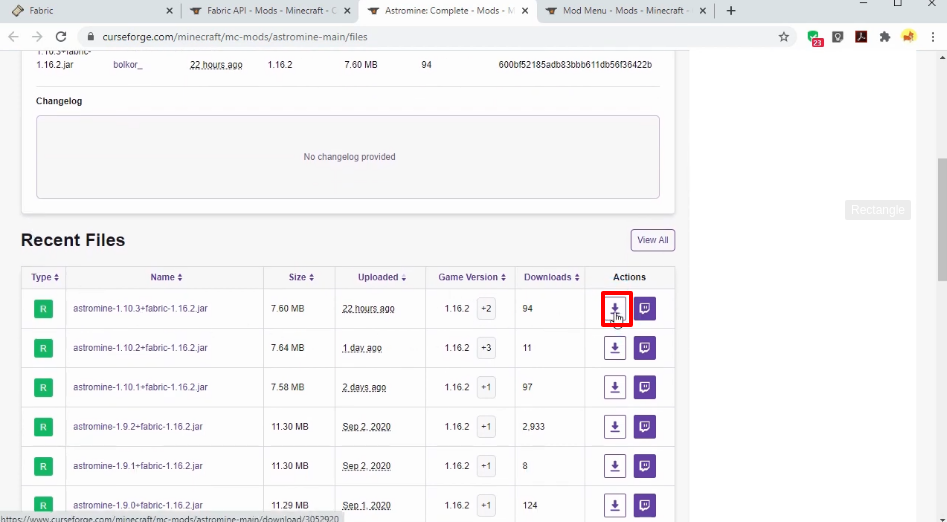
Task: Click the page vertical scrollbar thumb
Action: [942, 219]
